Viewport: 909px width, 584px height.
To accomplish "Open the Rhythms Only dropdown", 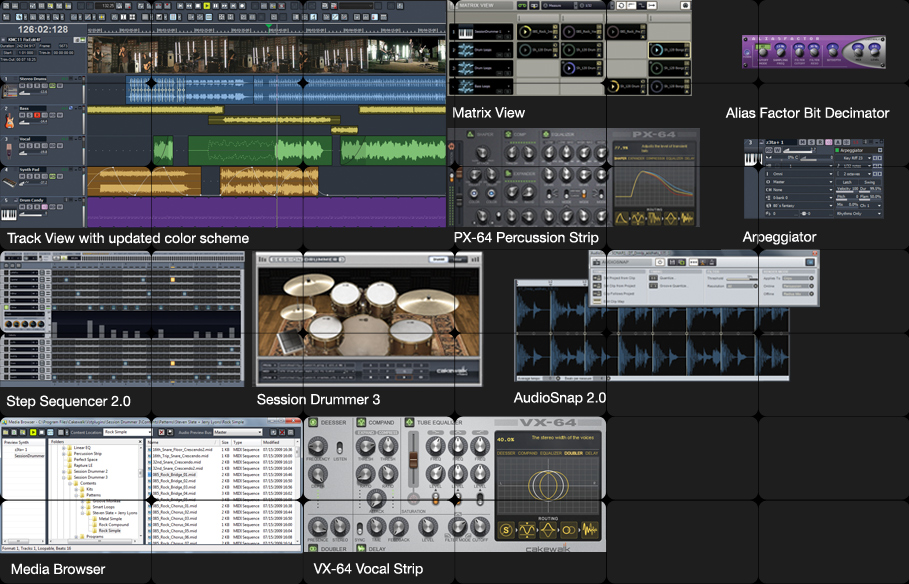I will 859,213.
